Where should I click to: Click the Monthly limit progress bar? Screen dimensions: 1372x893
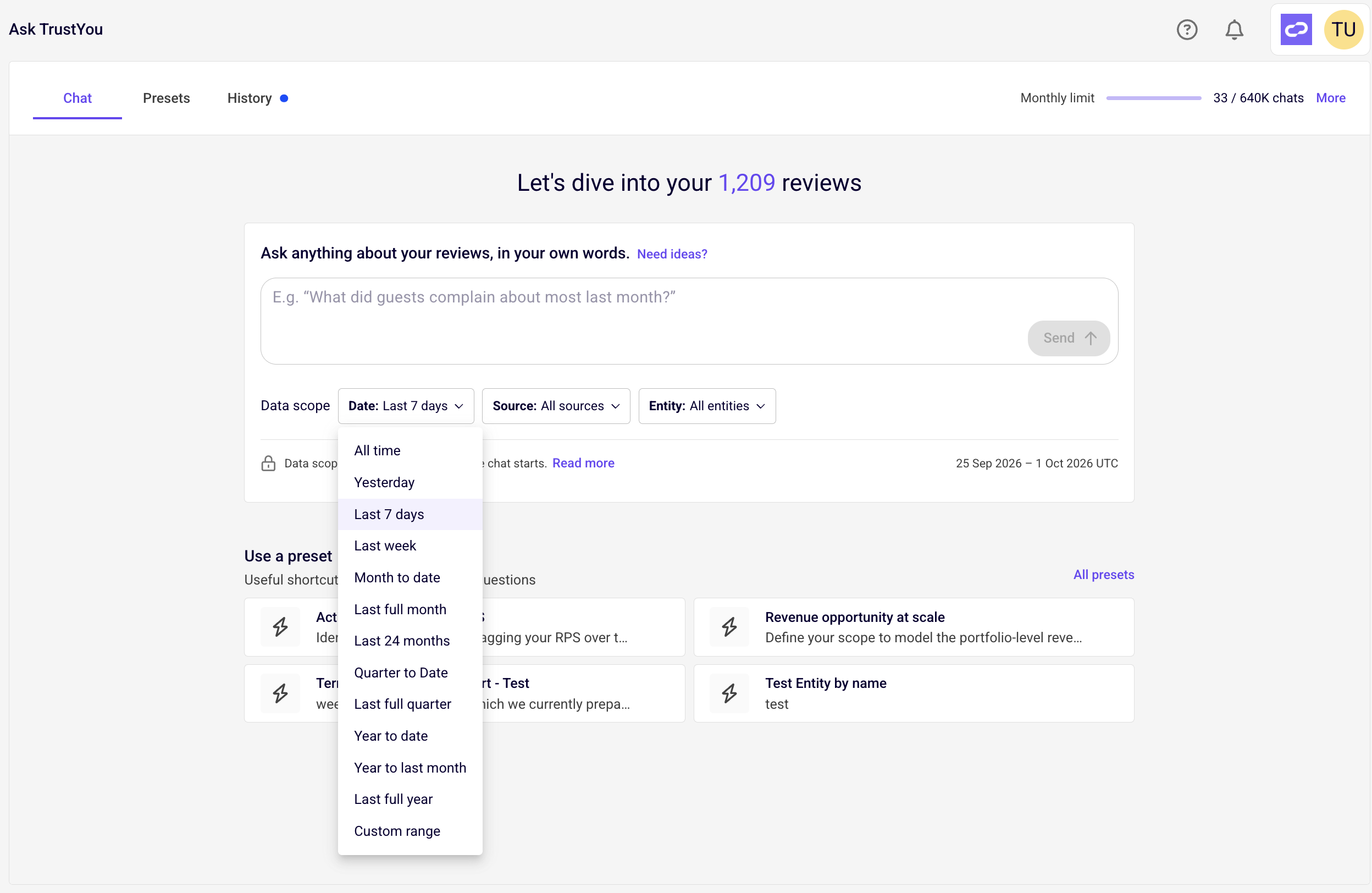tap(1154, 98)
